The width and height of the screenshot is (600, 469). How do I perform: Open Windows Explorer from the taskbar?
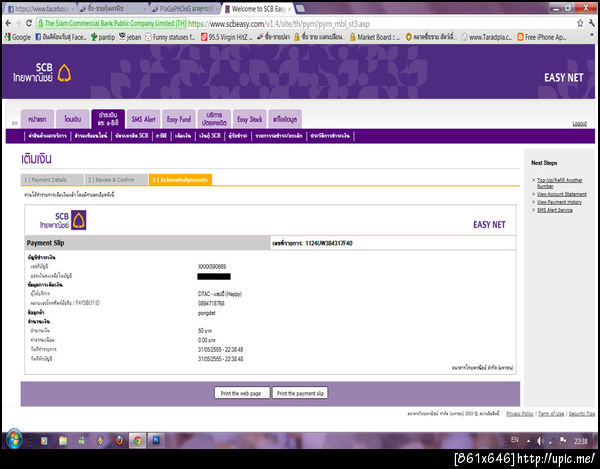point(63,441)
